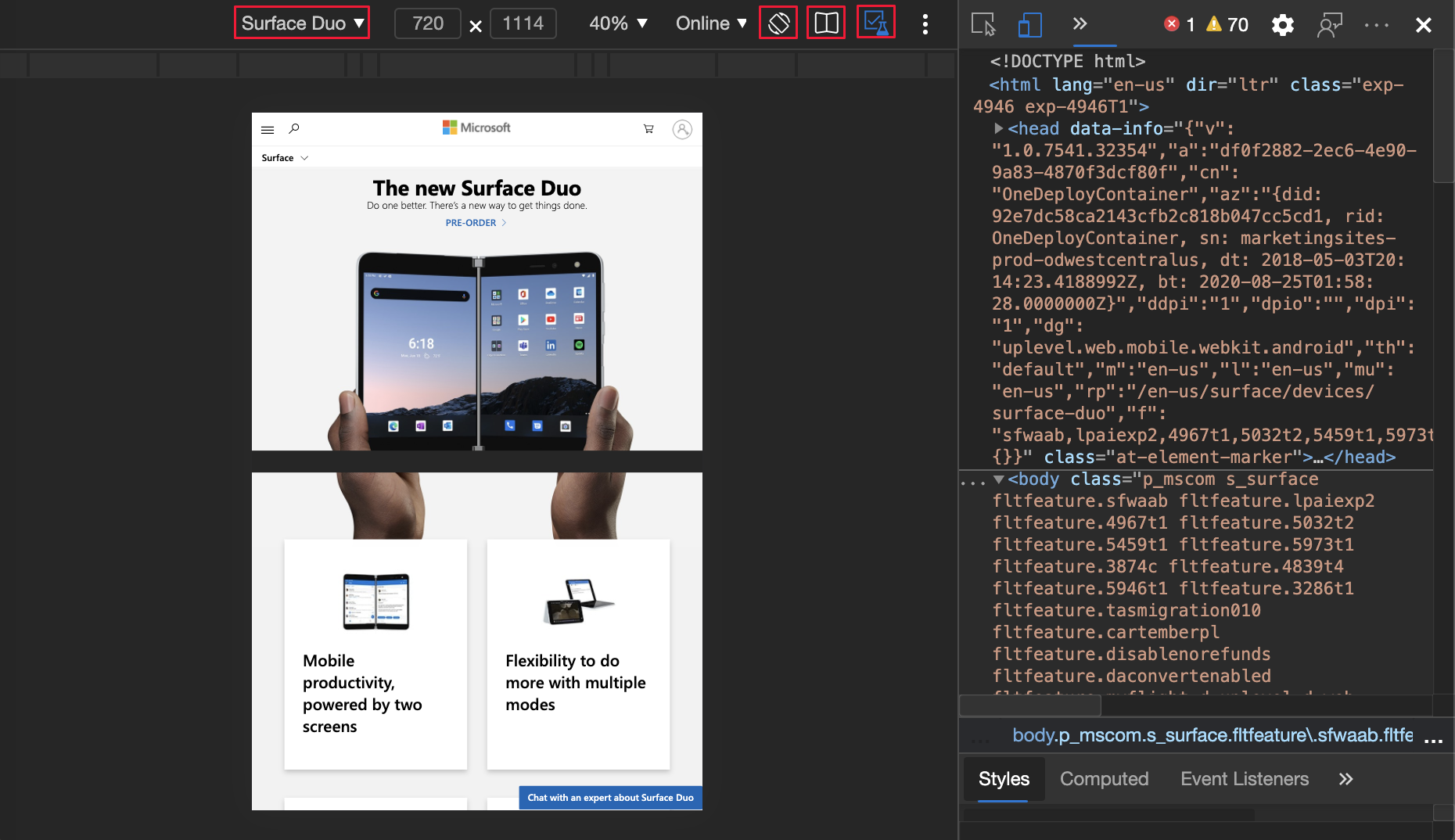1455x840 pixels.
Task: Click the warnings counter showing 70
Action: click(1223, 23)
